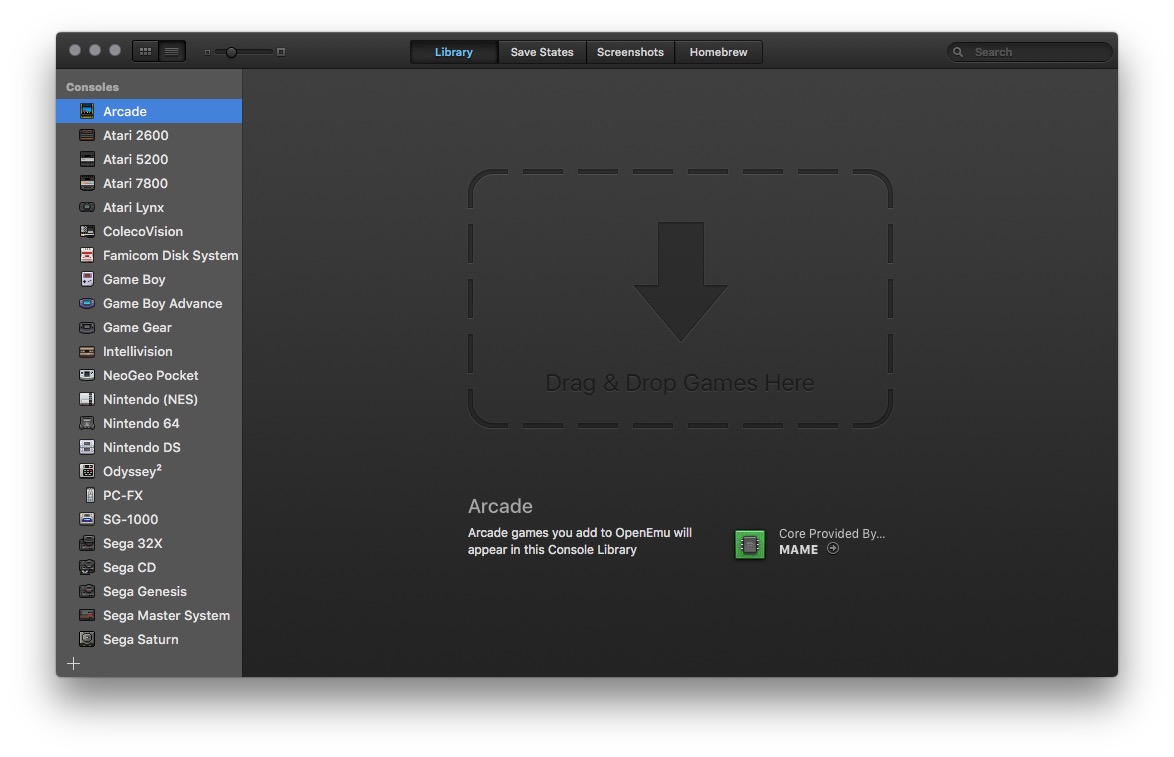Add a collection with the plus button
Image resolution: width=1174 pixels, height=757 pixels.
click(73, 664)
